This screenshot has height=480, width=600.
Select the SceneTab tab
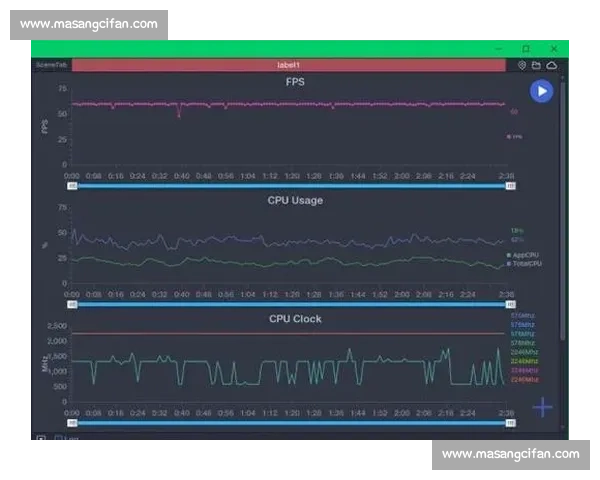click(x=49, y=65)
